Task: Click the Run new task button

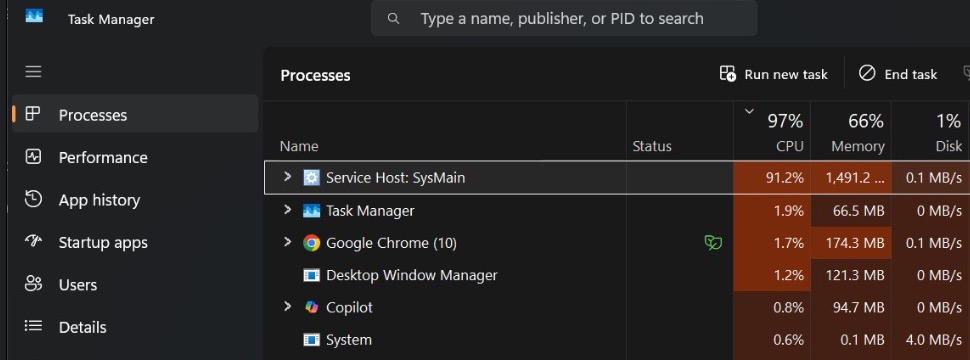Action: (x=773, y=74)
